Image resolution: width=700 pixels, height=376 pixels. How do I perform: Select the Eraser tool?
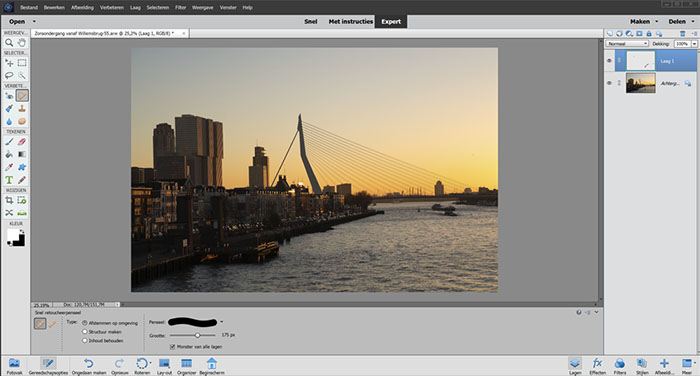point(22,142)
